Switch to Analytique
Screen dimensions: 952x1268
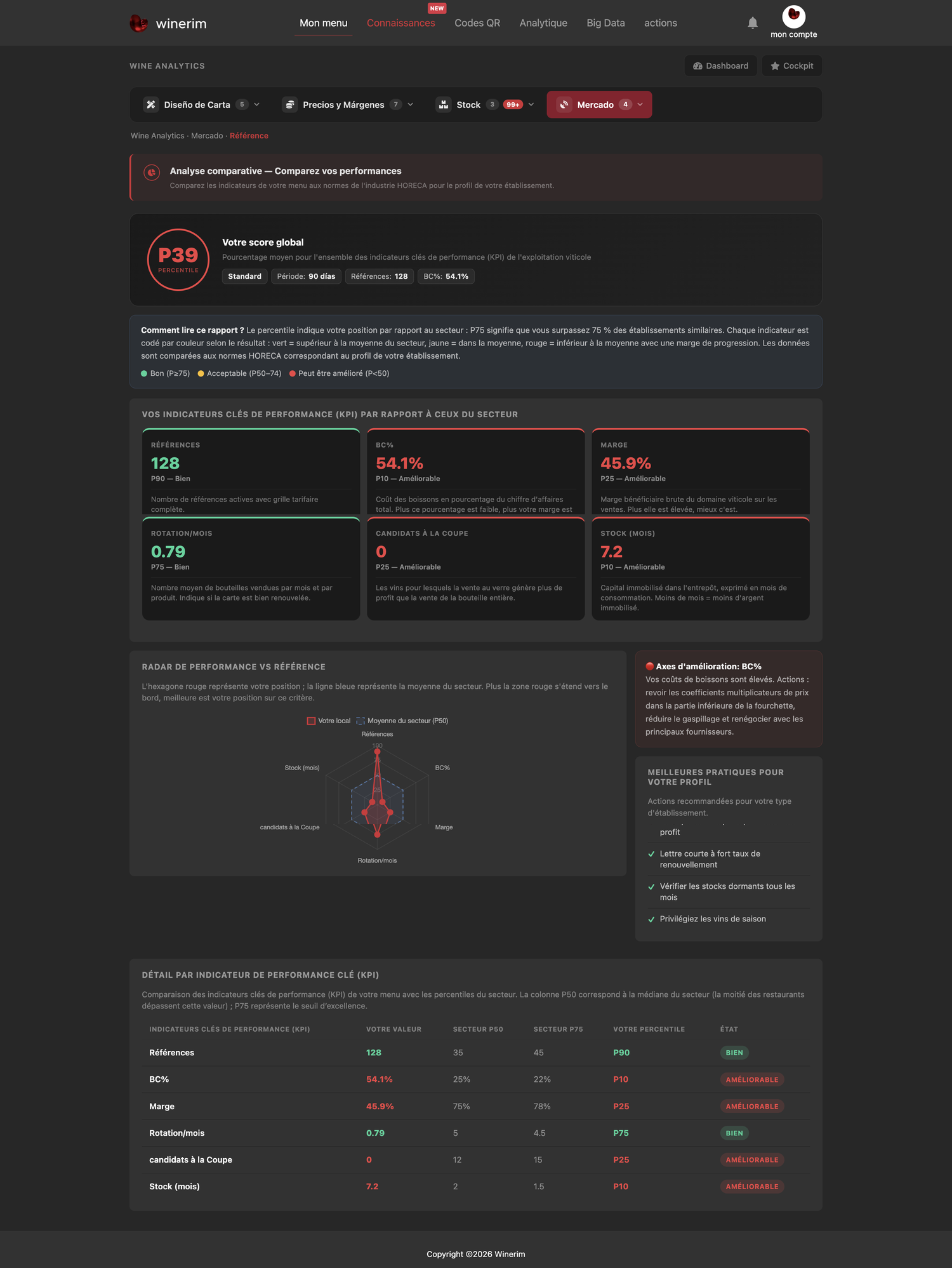click(543, 23)
